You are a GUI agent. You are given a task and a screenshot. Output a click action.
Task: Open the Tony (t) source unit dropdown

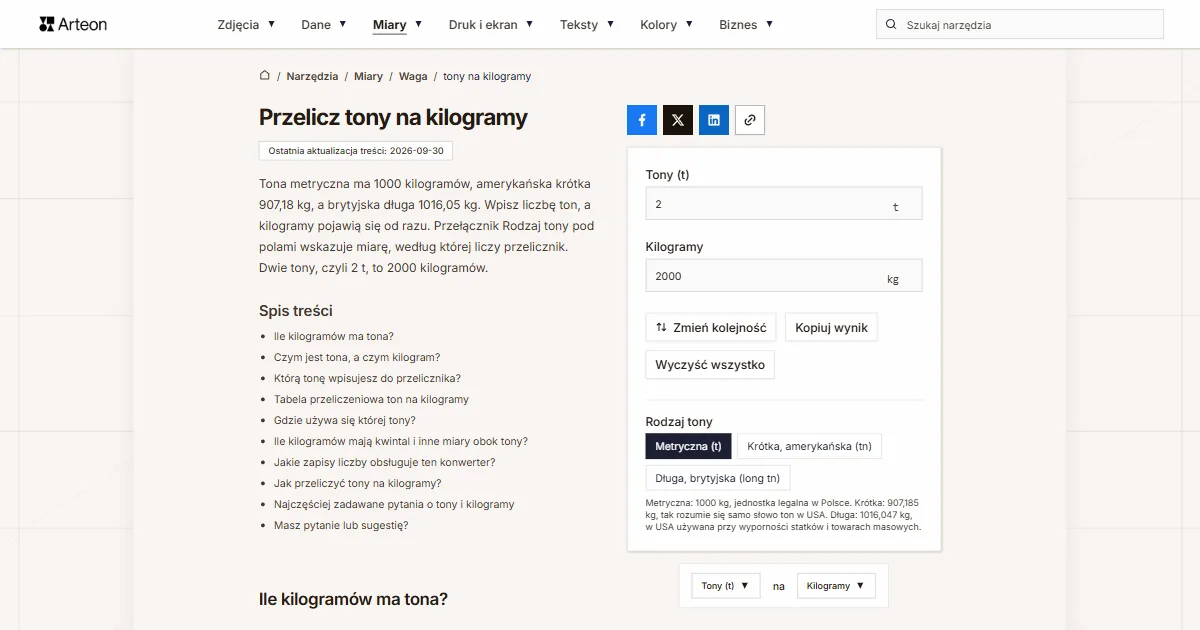pyautogui.click(x=726, y=586)
